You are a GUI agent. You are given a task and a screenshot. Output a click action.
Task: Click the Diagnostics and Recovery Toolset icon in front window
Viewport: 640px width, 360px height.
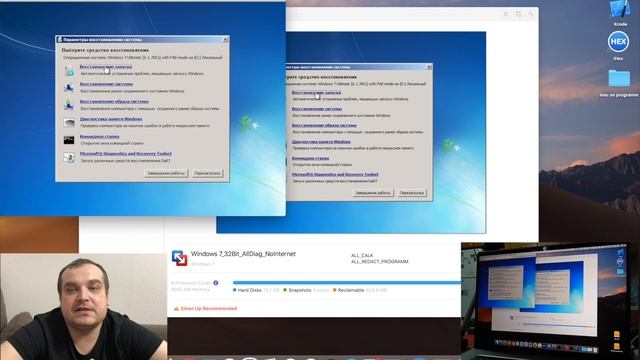[69, 158]
